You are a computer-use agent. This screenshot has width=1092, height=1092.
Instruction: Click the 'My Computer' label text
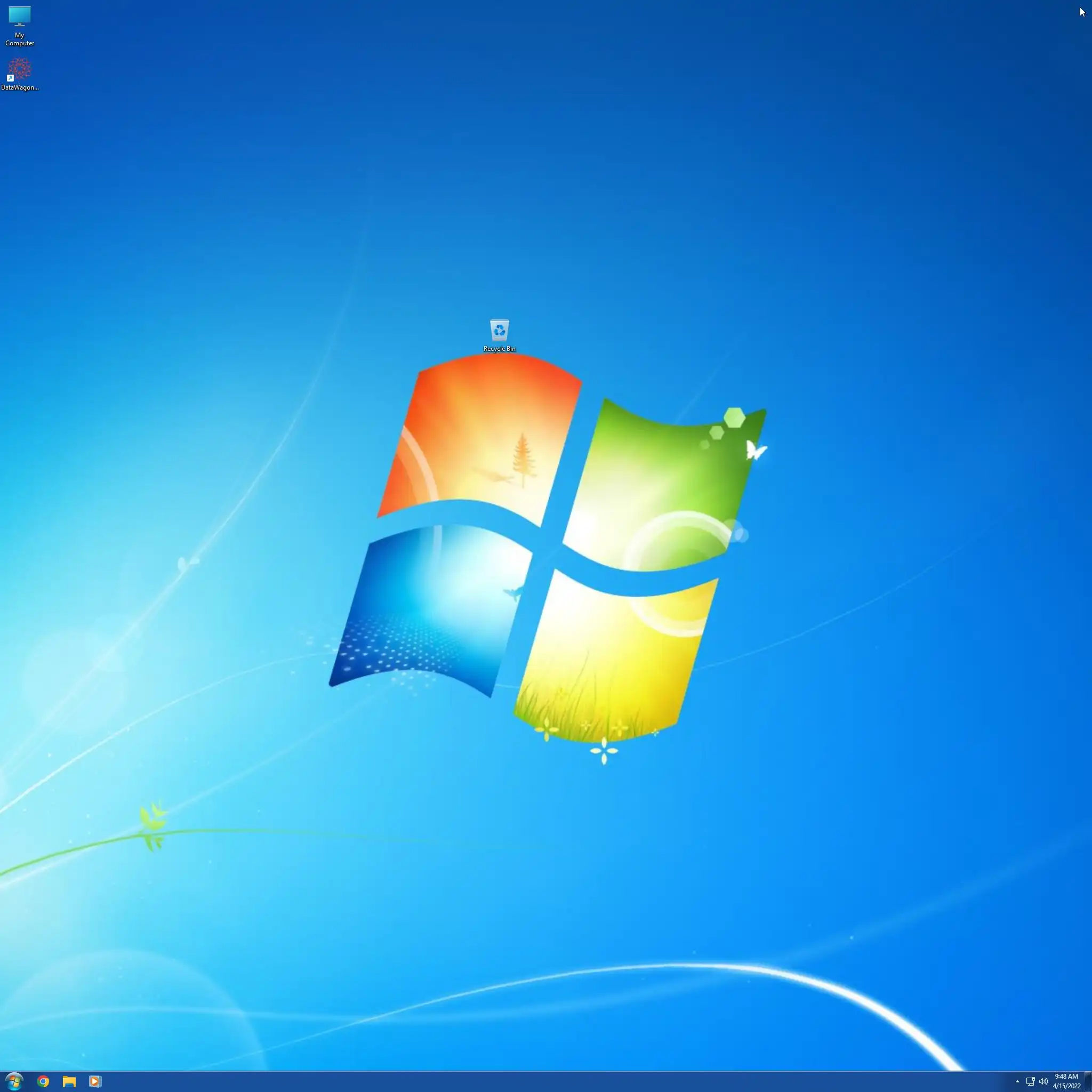click(x=19, y=39)
